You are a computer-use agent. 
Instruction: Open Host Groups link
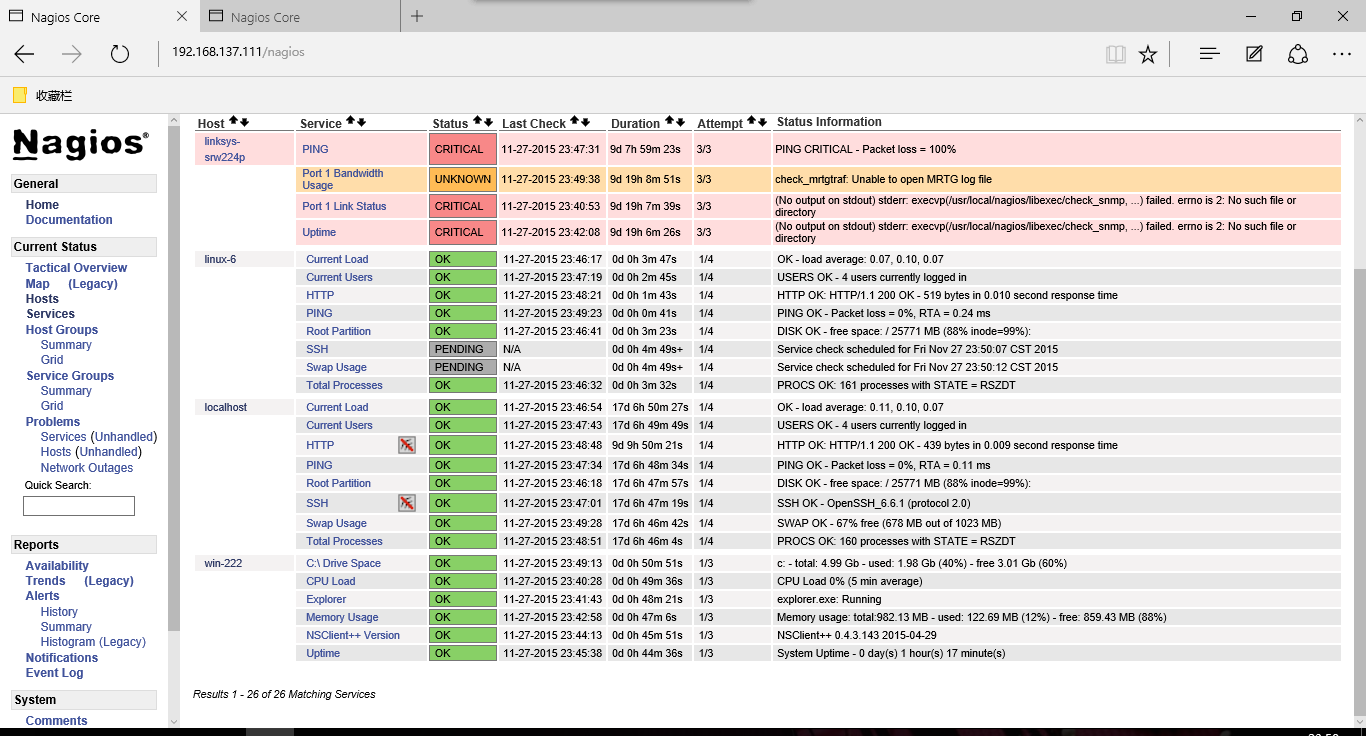click(x=62, y=330)
